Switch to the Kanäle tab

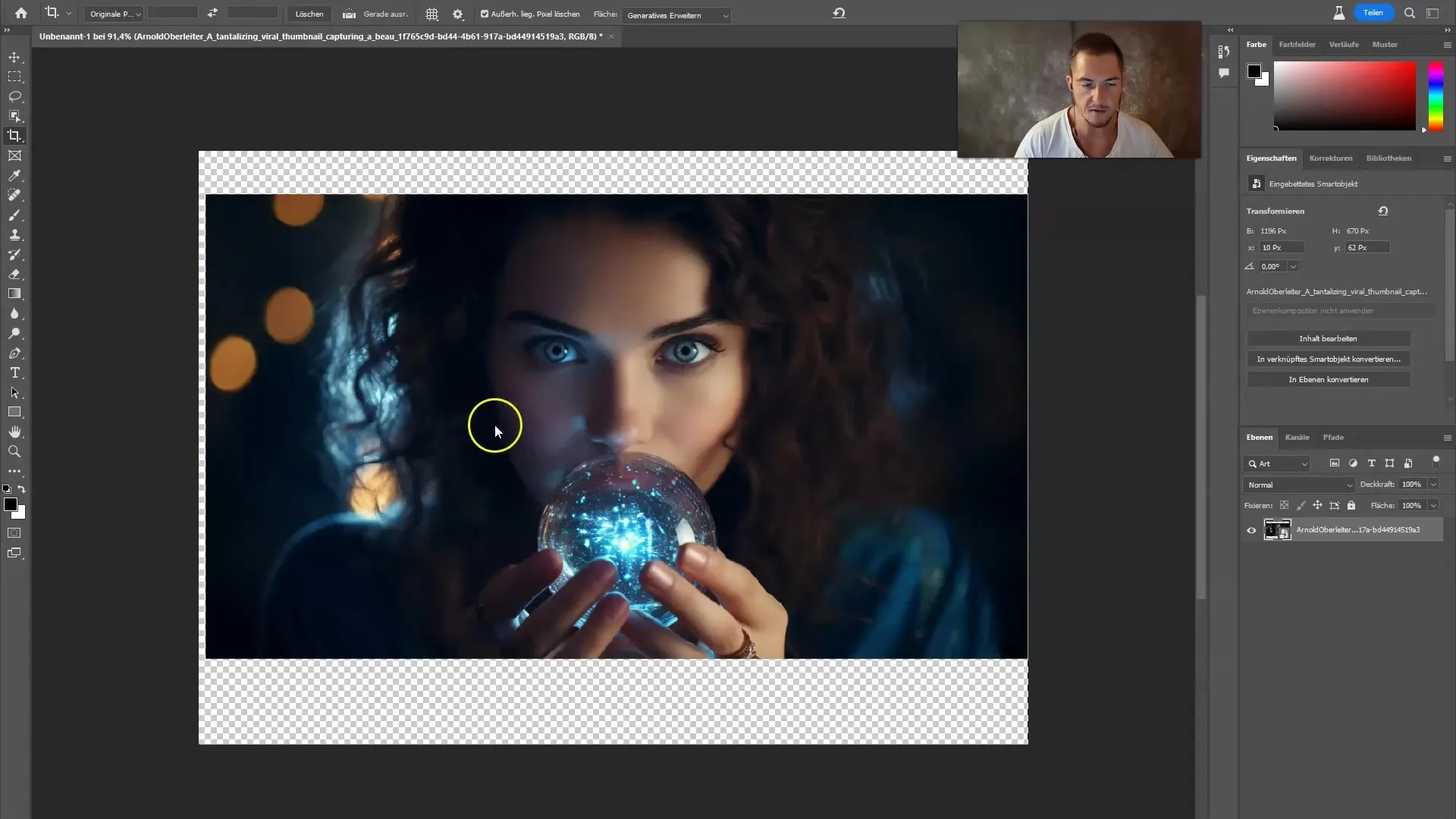[x=1297, y=437]
